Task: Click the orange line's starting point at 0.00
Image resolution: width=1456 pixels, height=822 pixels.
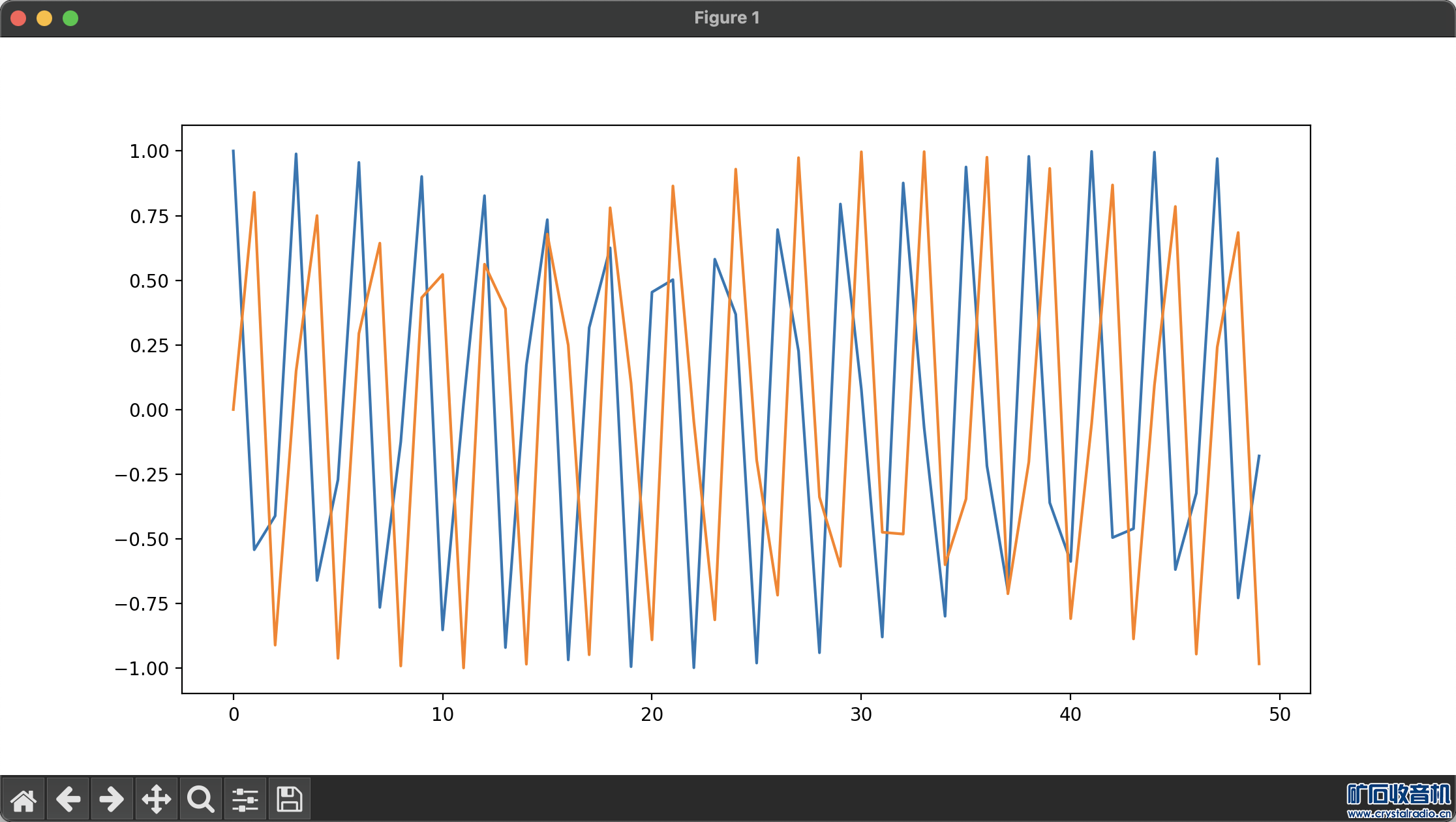Action: 234,409
